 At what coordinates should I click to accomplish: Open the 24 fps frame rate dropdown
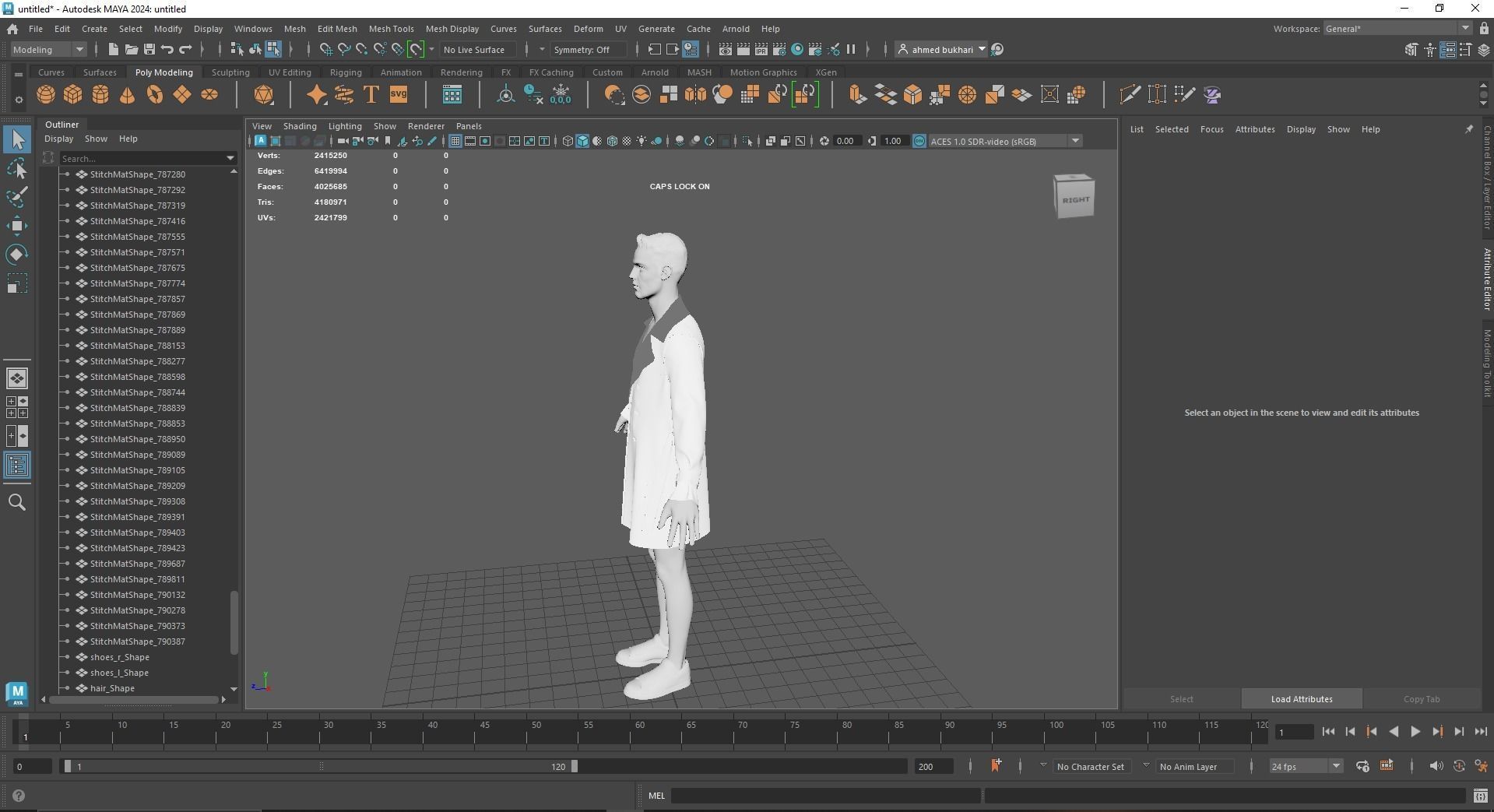[1336, 766]
